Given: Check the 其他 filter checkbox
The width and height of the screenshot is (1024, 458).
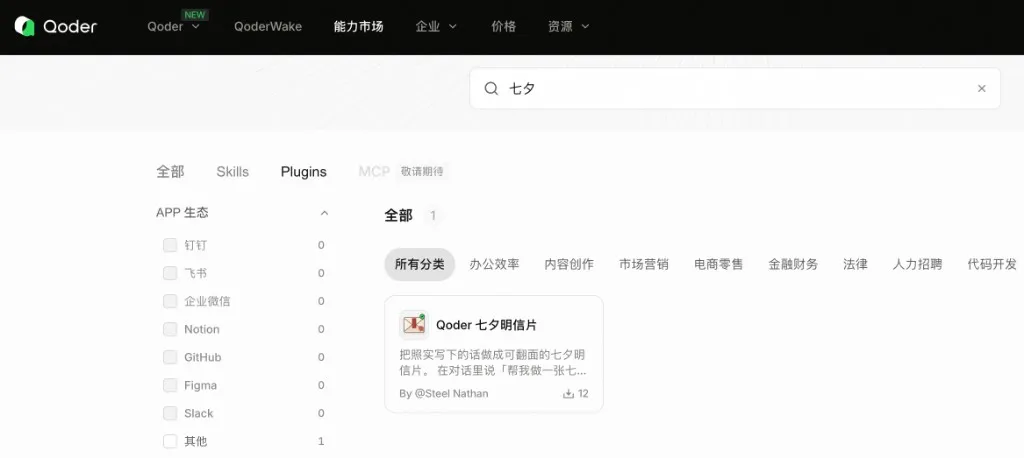Looking at the screenshot, I should click(170, 442).
